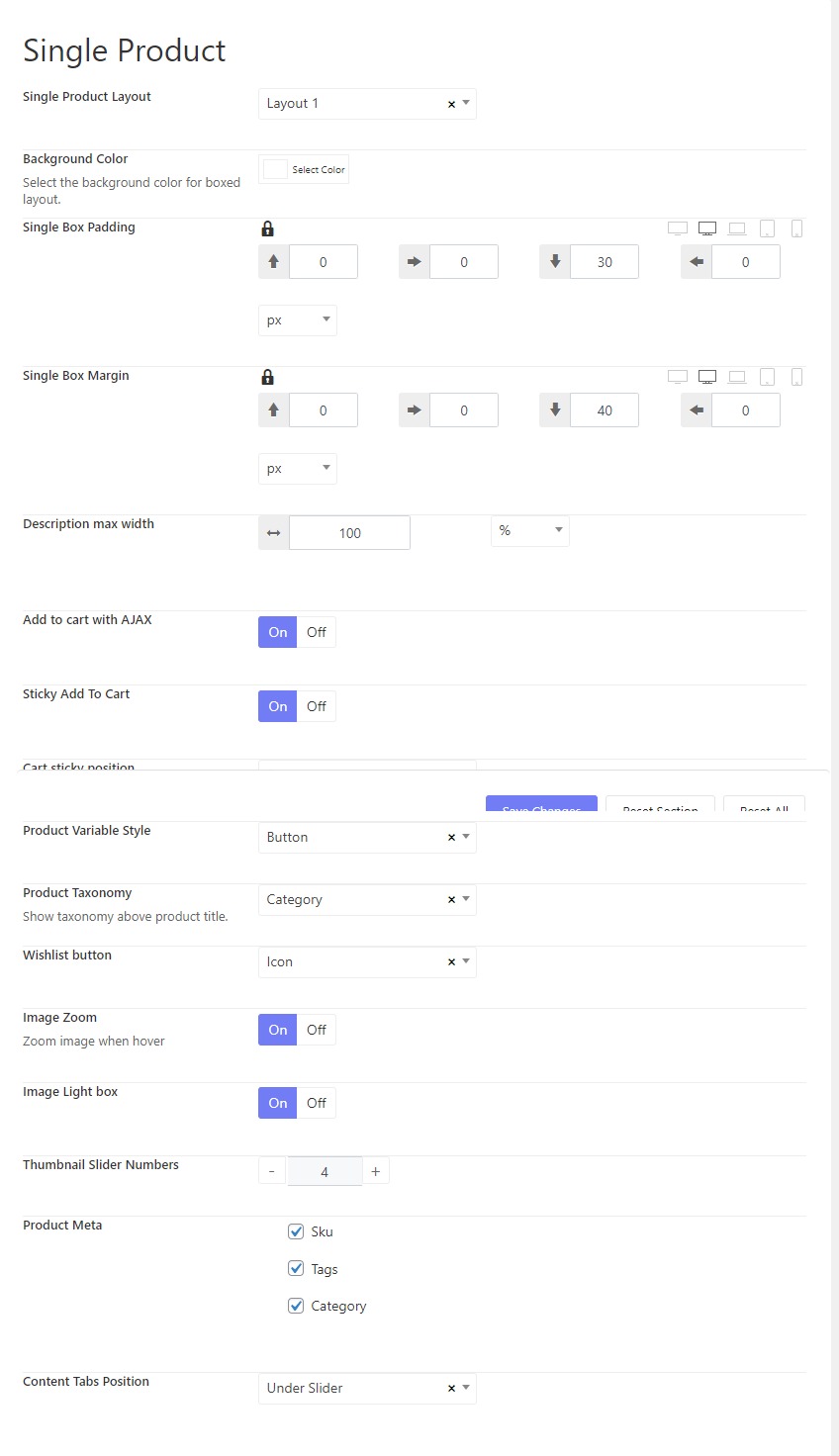This screenshot has width=839, height=1456.
Task: Open the Product Variable Style dropdown
Action: [x=367, y=838]
